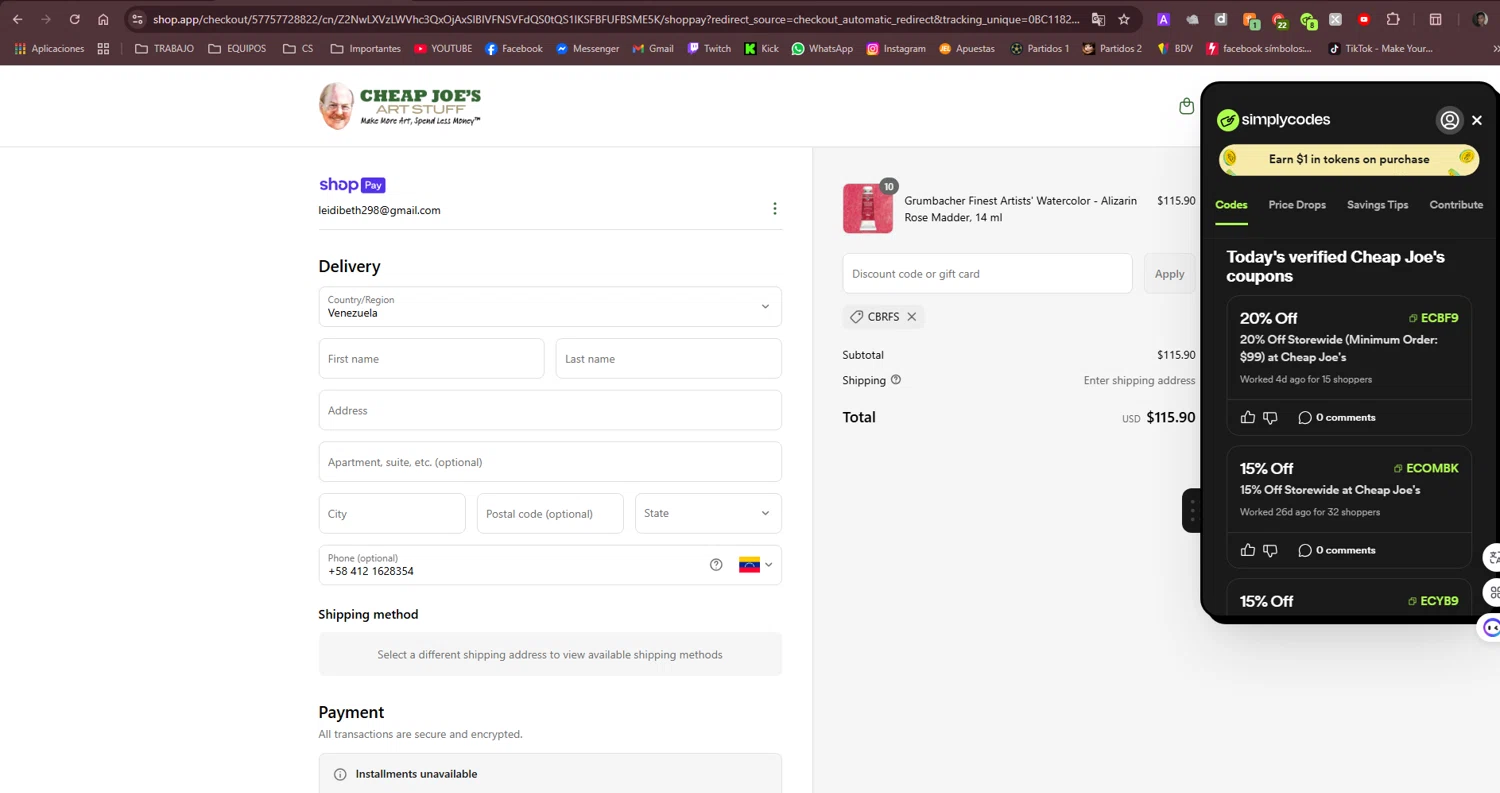The width and height of the screenshot is (1500, 793).
Task: Click the Address field
Action: tap(550, 410)
